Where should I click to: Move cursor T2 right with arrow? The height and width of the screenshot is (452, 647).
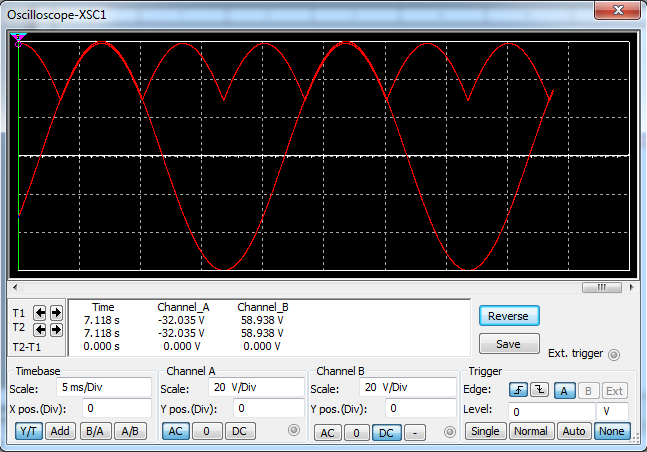tap(56, 329)
